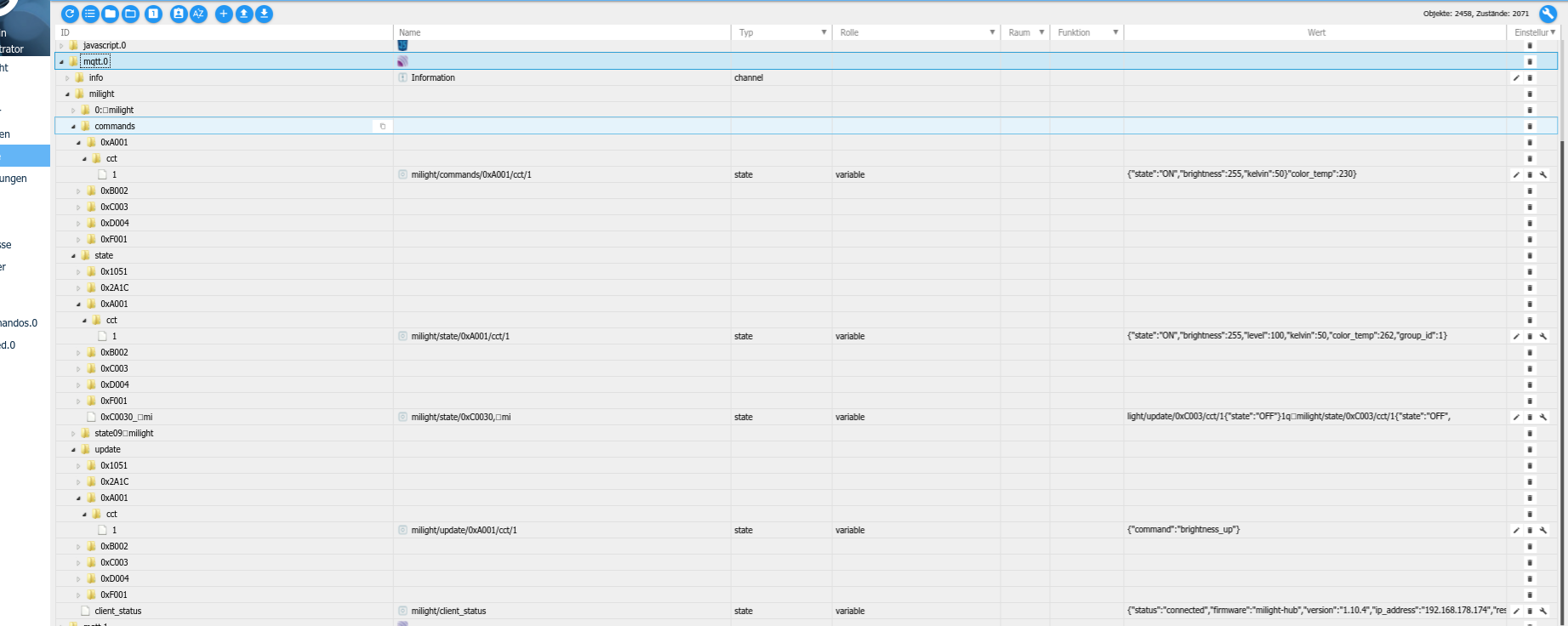Delete milight/update/0xA001/cct/1 object
Screen dimensions: 1568x626
click(x=1530, y=531)
